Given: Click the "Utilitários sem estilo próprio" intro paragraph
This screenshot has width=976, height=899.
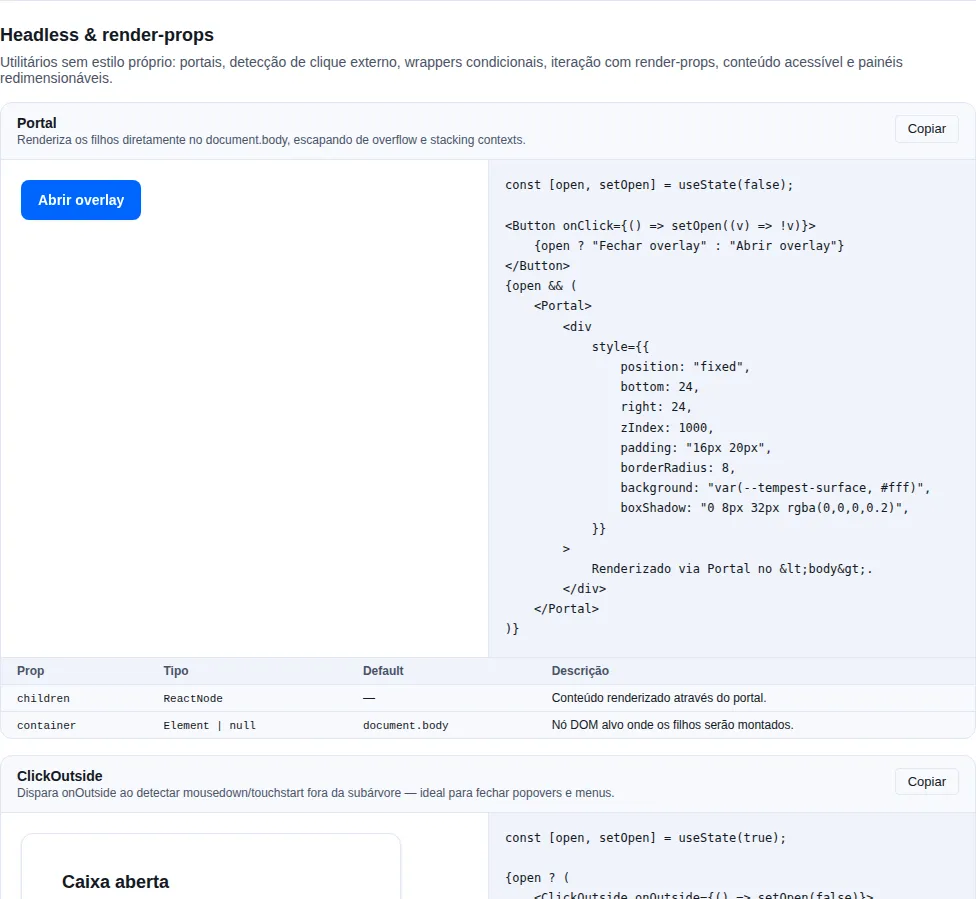Looking at the screenshot, I should click(451, 70).
